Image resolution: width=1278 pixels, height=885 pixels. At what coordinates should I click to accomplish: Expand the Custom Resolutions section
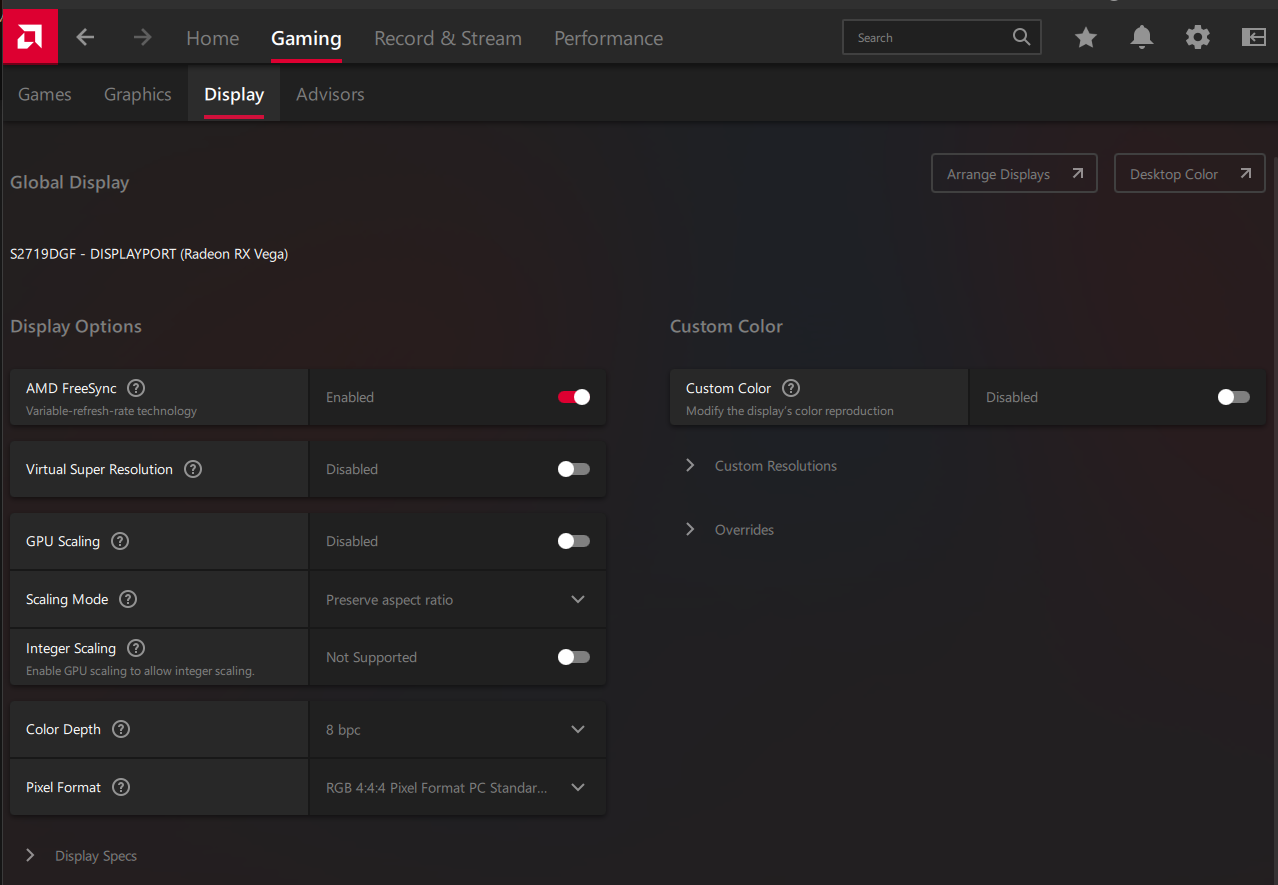click(x=762, y=466)
